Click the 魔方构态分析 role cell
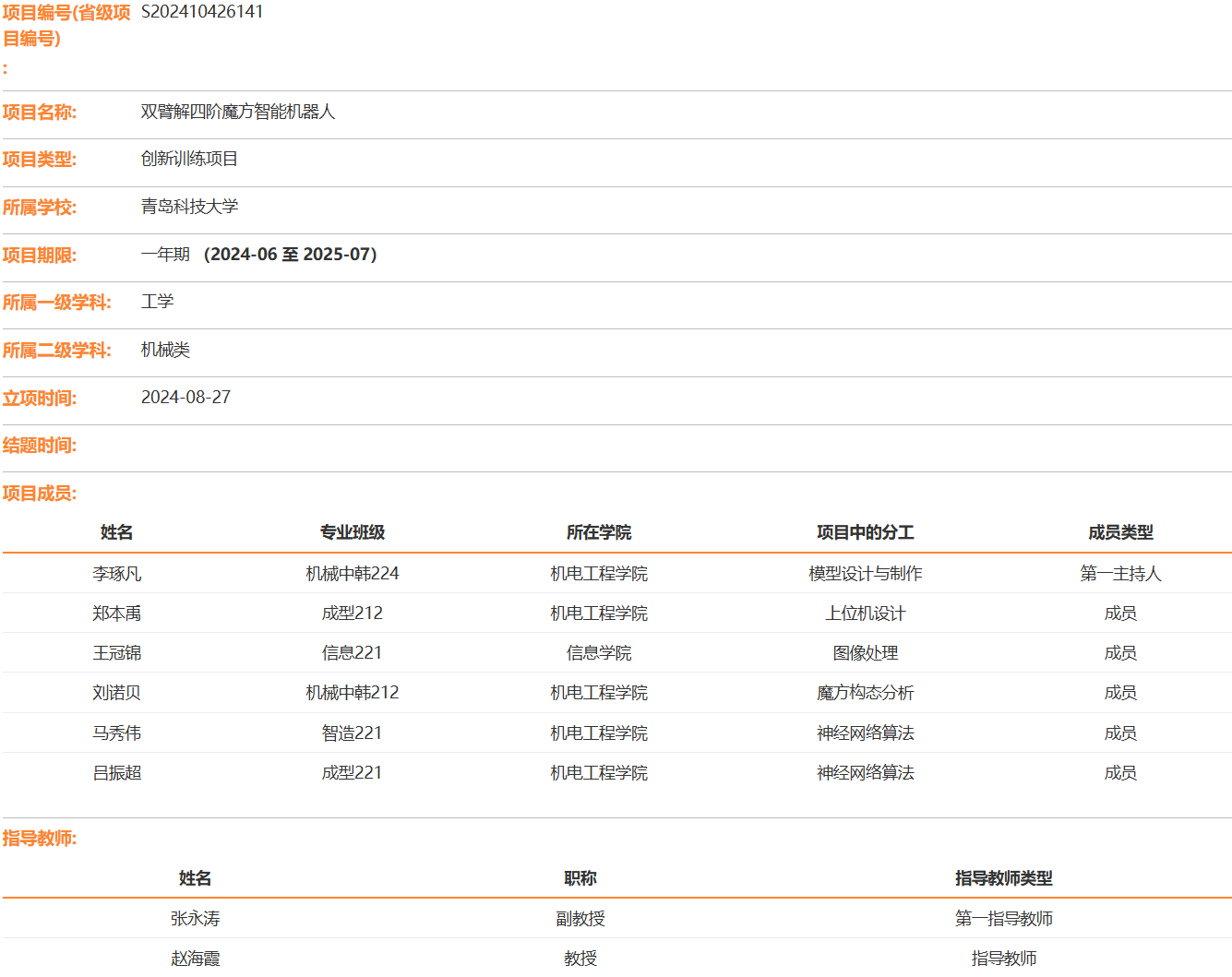Viewport: 1232px width, 977px height. click(865, 693)
